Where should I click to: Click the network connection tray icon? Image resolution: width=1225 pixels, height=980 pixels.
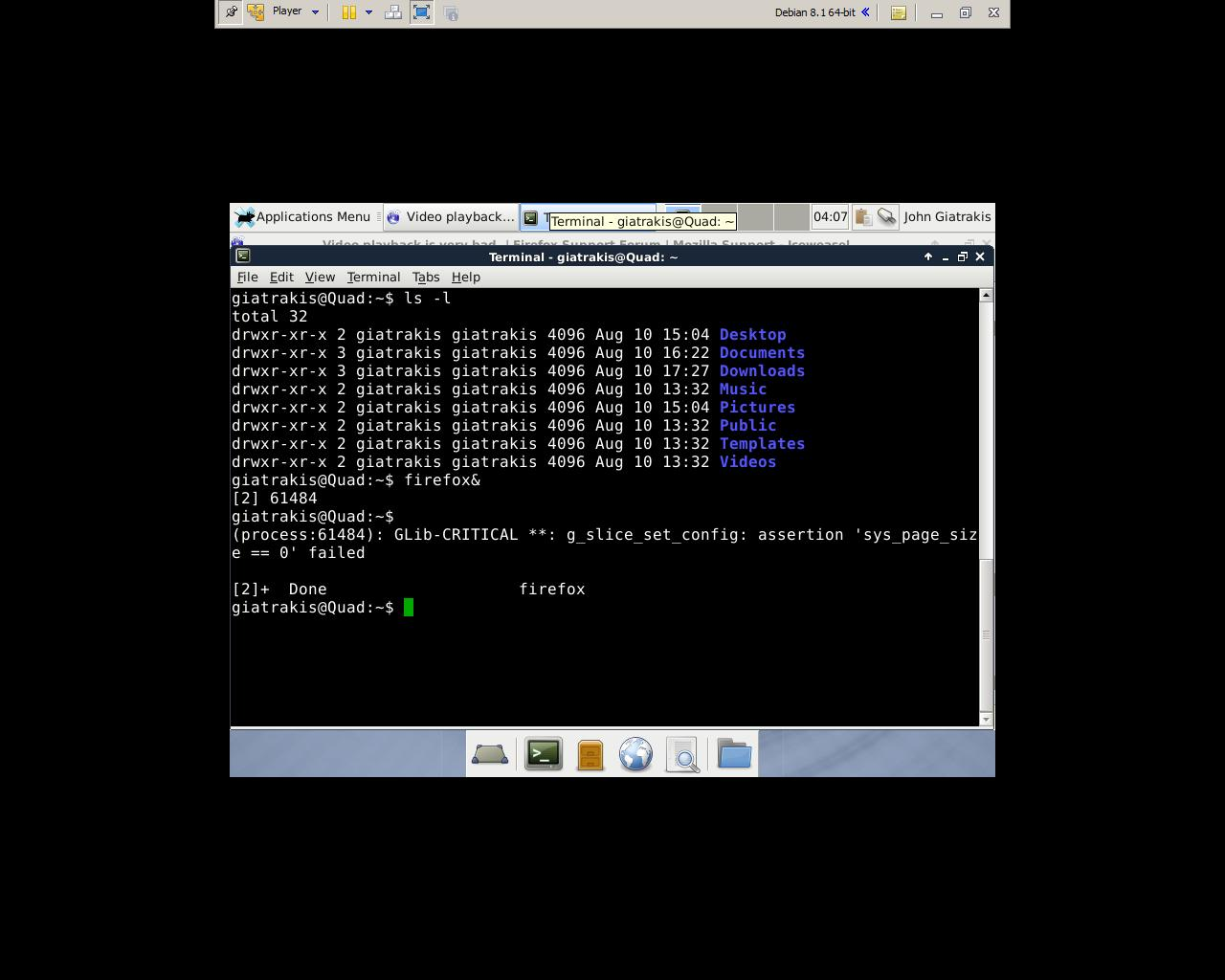887,217
